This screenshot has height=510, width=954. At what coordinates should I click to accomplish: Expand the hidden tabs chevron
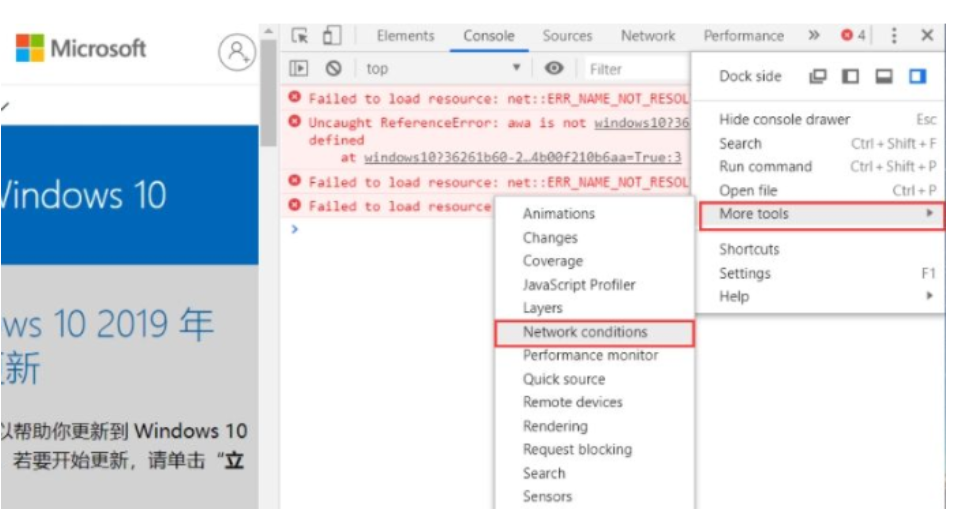click(x=814, y=36)
